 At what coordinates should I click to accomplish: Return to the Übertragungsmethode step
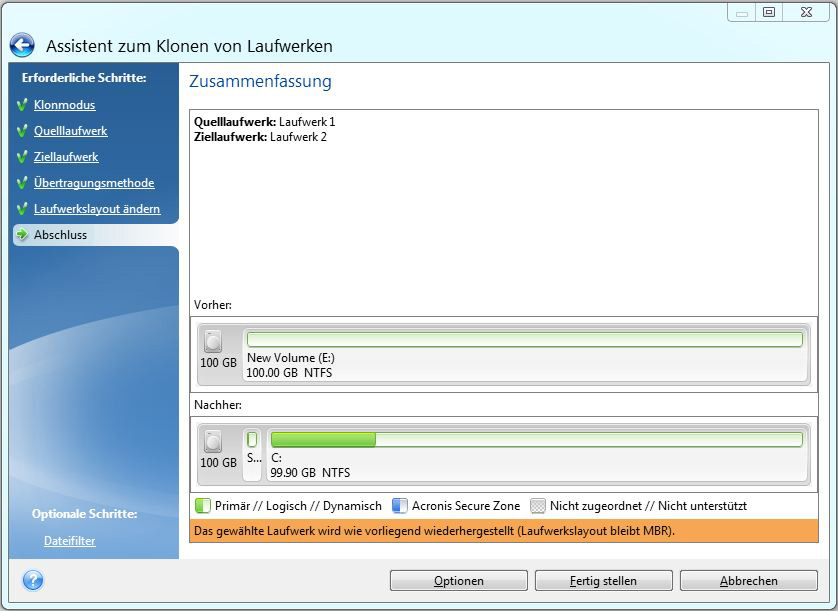point(93,183)
